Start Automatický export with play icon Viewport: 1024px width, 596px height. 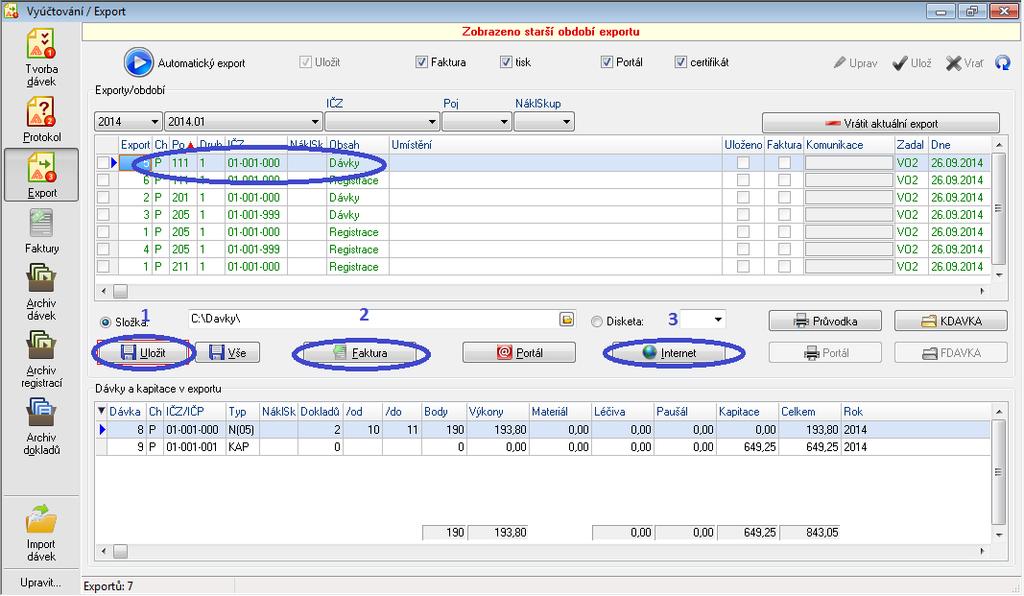138,63
